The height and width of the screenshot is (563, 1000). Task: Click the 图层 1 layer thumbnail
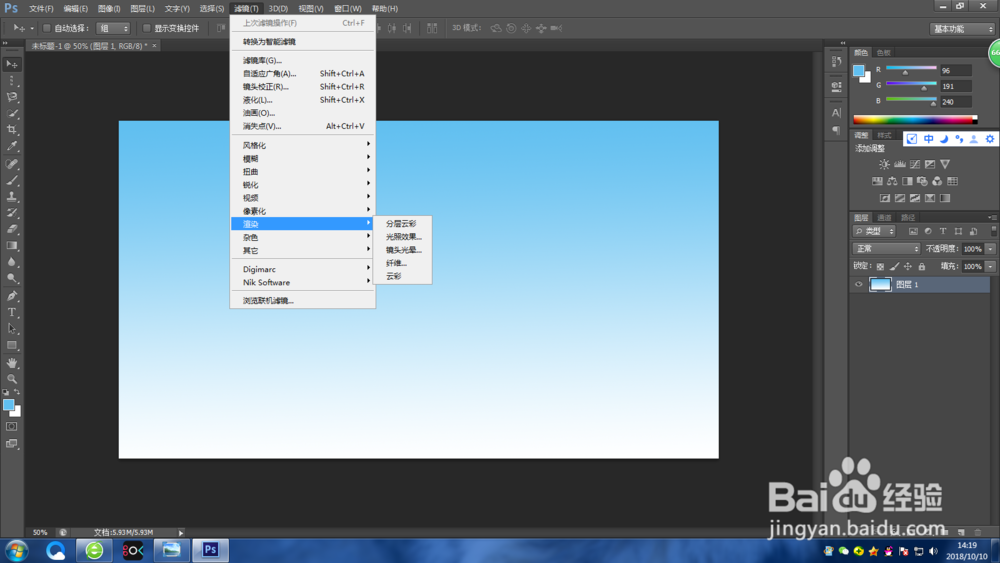click(880, 284)
